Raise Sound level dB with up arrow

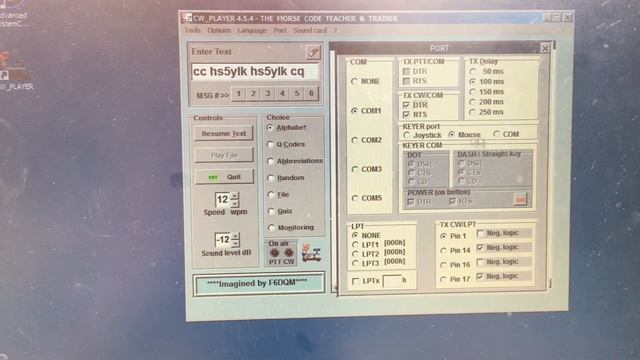click(x=235, y=236)
